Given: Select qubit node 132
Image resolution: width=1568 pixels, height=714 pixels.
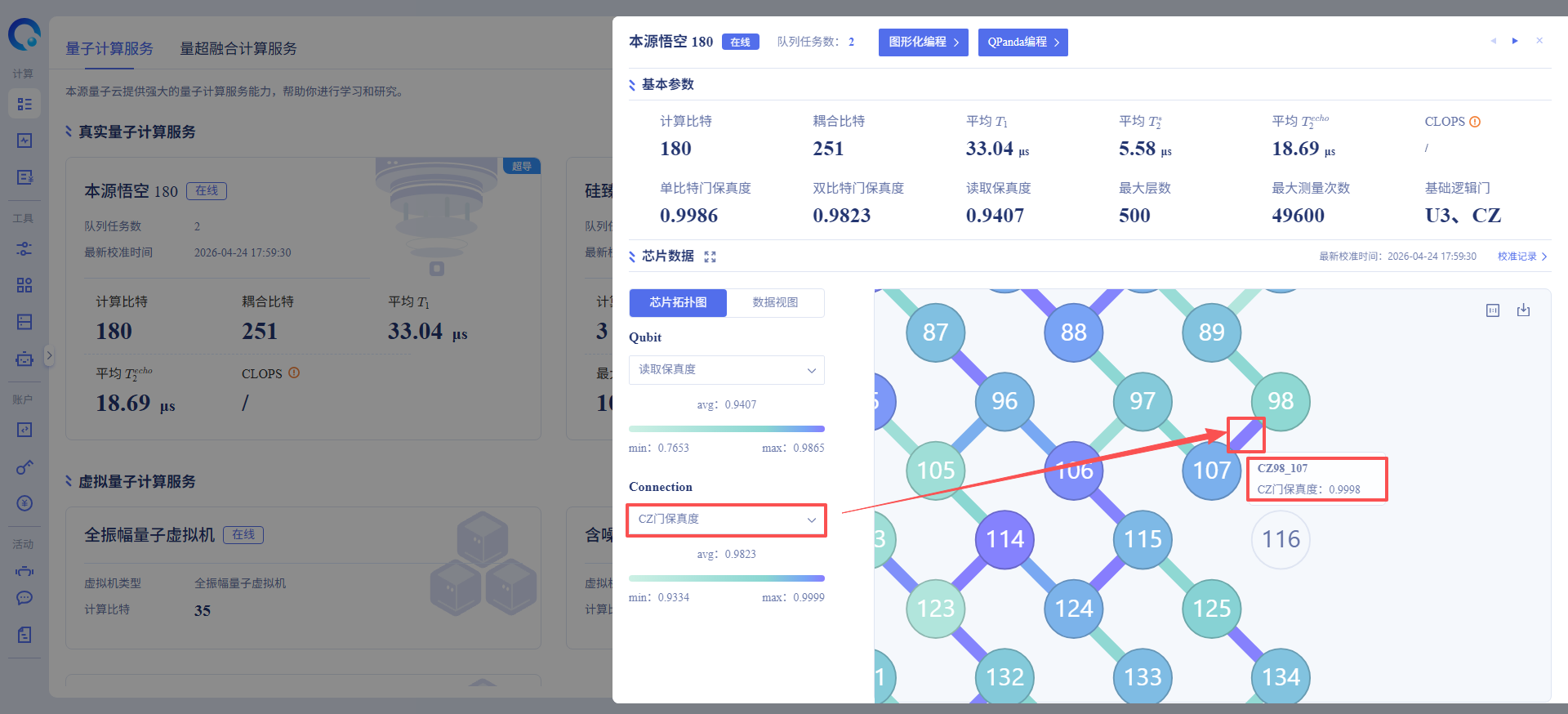Looking at the screenshot, I should (1004, 677).
